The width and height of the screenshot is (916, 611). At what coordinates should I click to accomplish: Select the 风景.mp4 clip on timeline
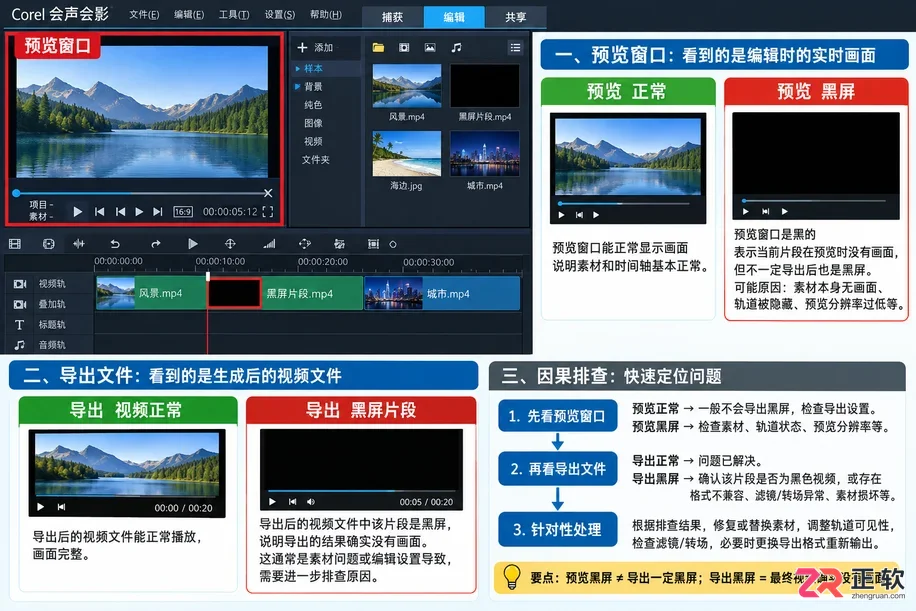[x=151, y=293]
